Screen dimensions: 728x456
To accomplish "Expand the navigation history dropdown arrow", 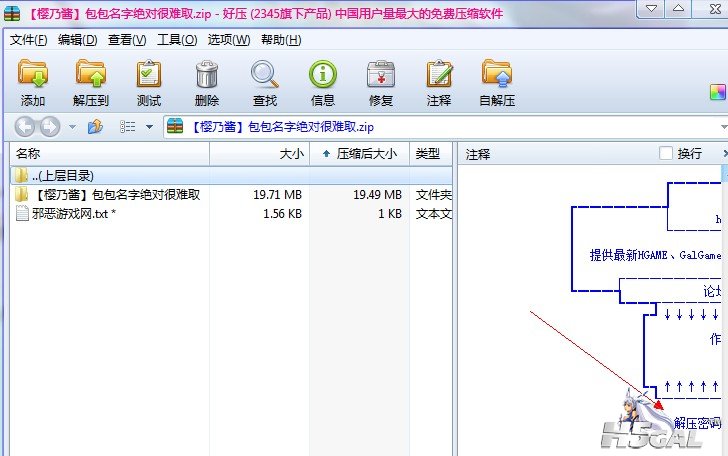I will point(72,127).
